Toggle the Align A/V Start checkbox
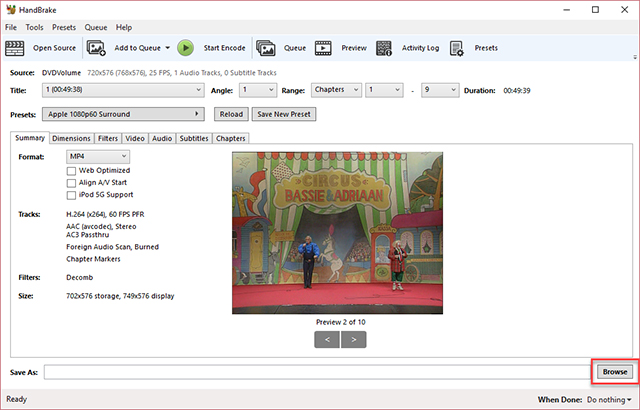 click(71, 183)
